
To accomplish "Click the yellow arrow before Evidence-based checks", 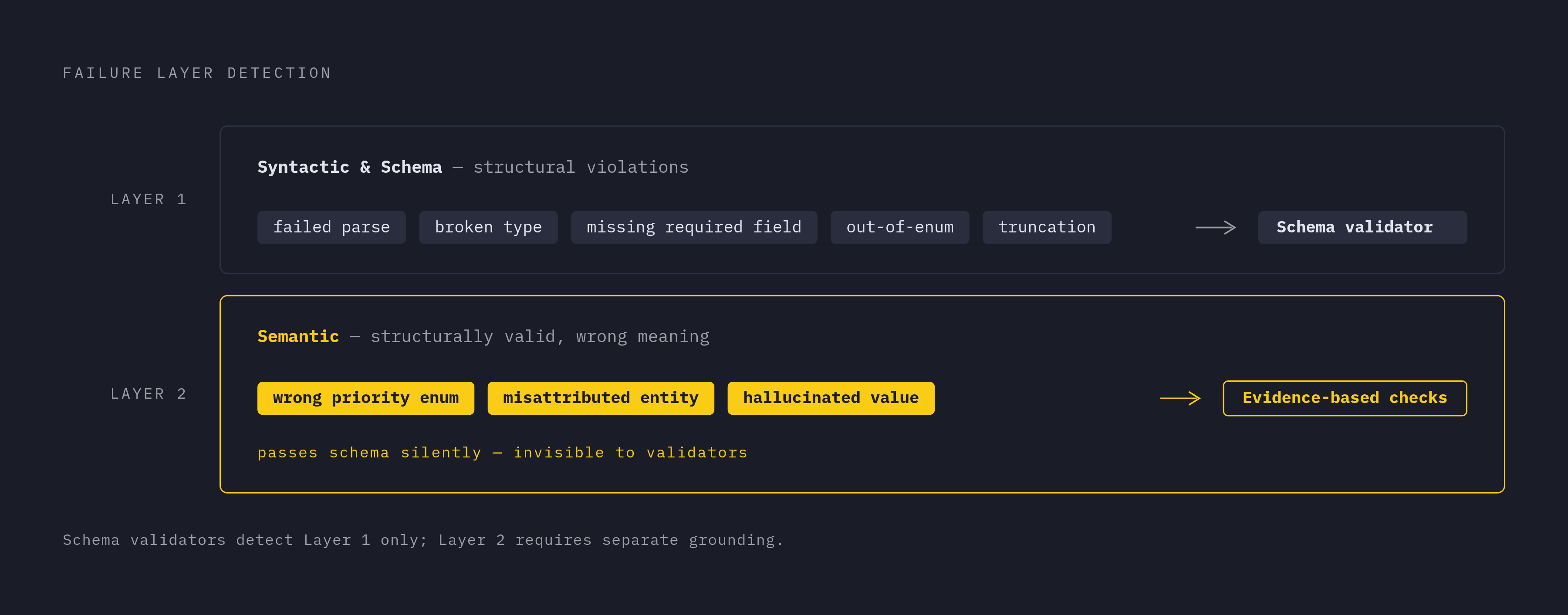I will (1180, 398).
